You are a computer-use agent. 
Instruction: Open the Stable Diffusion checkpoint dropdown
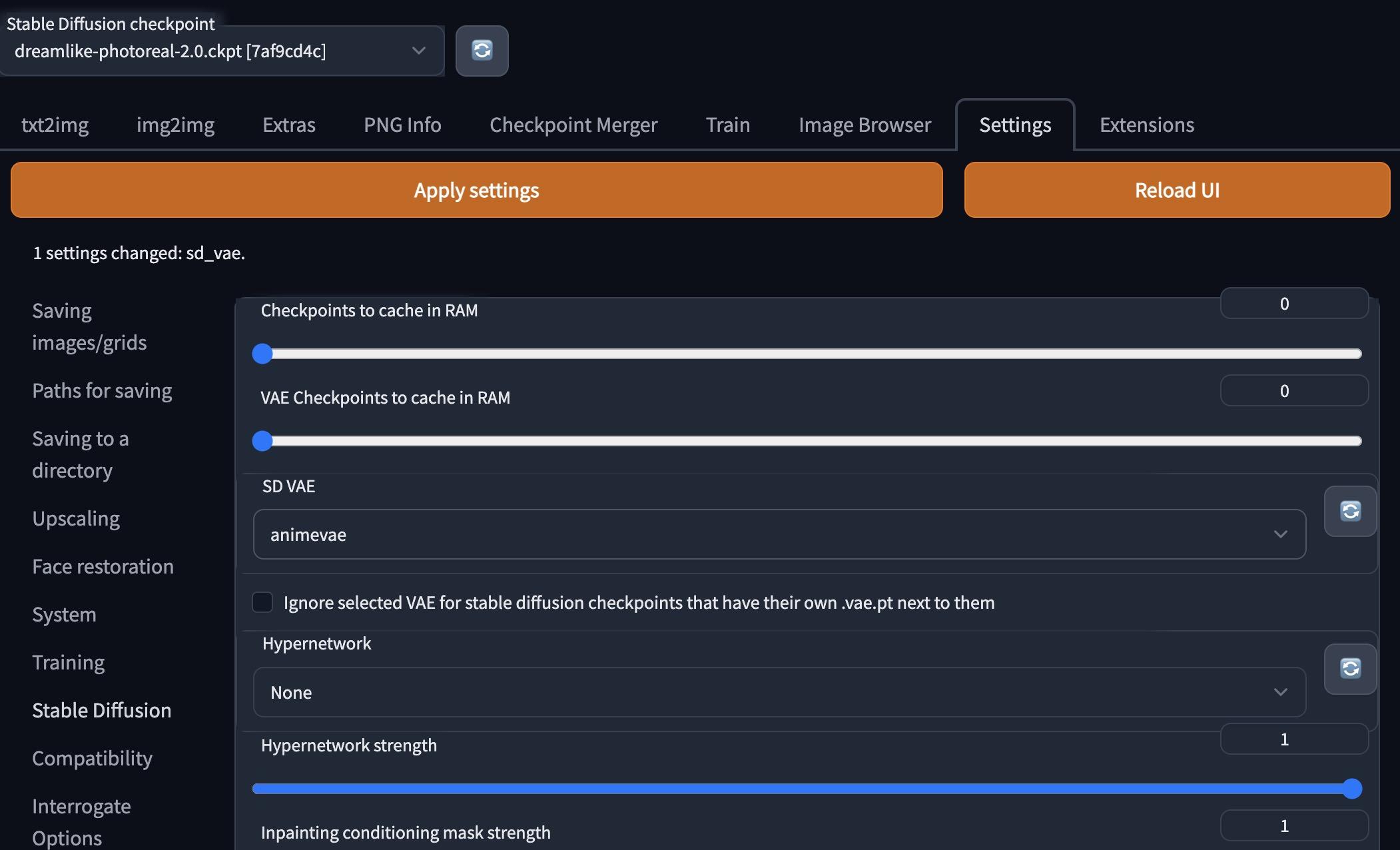222,51
